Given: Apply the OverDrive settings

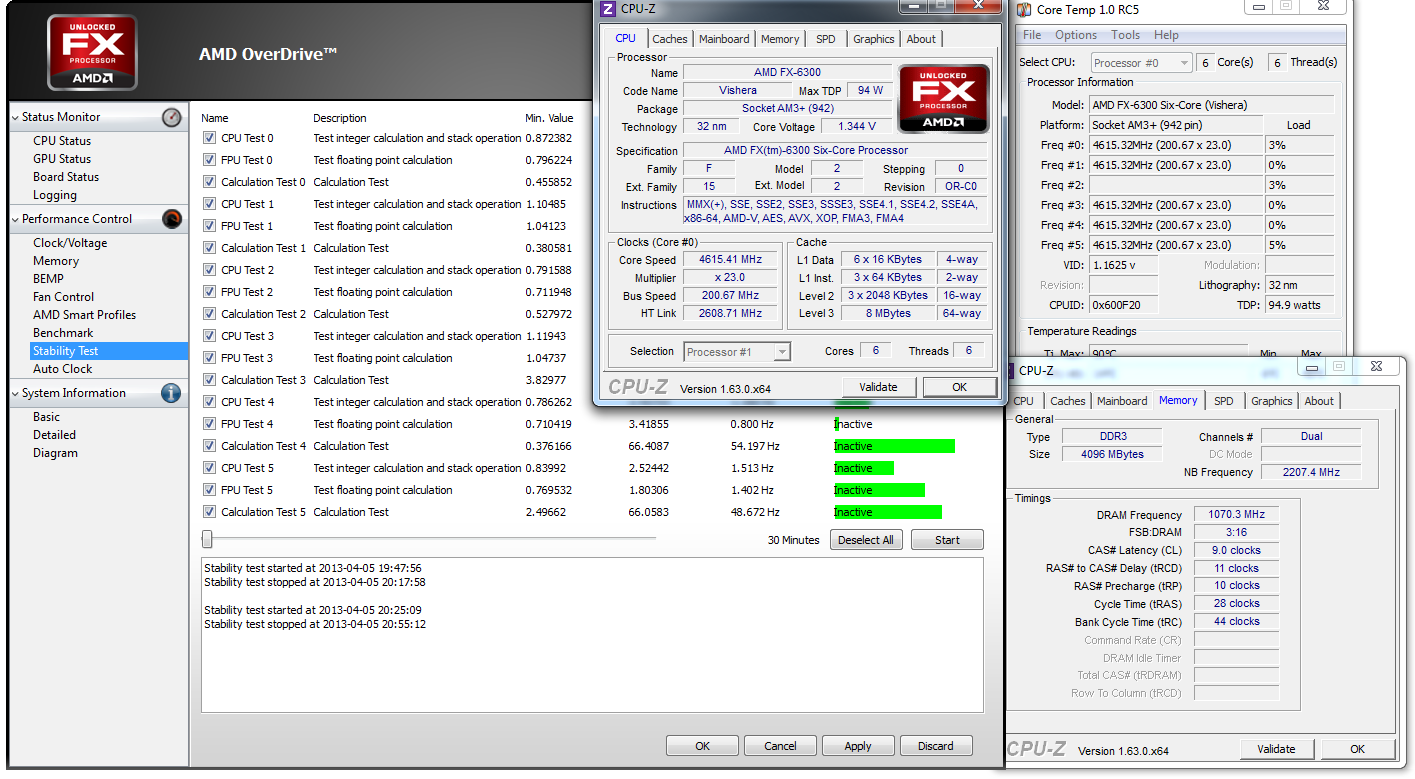Looking at the screenshot, I should click(858, 746).
